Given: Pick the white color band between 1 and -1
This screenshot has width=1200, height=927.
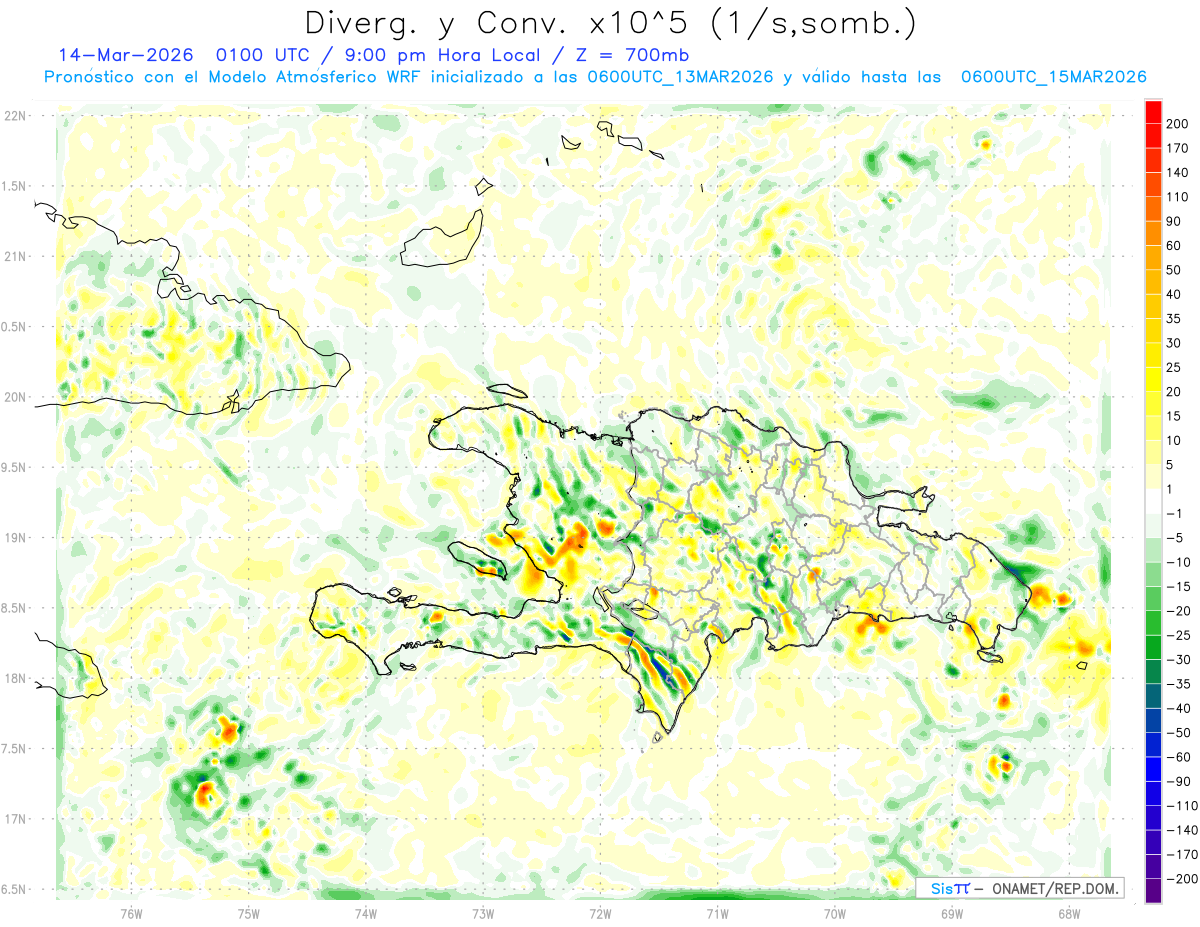Looking at the screenshot, I should (1153, 502).
